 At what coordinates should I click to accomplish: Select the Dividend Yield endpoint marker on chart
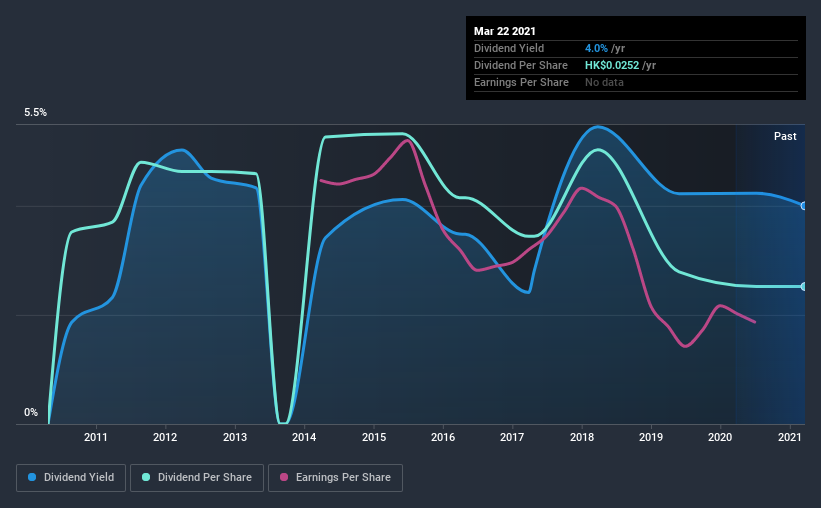(803, 206)
